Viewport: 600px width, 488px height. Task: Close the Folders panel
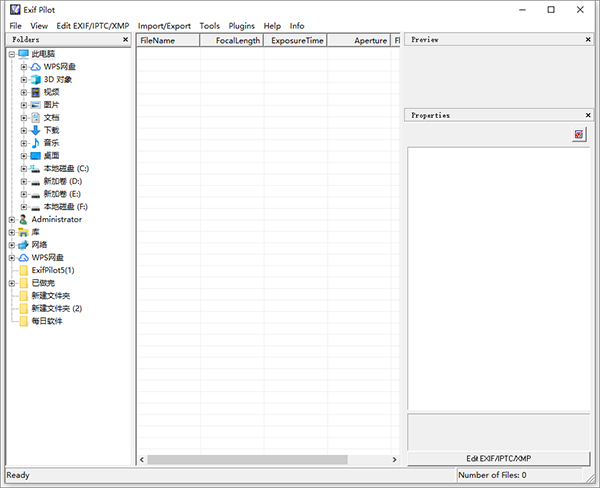(125, 40)
